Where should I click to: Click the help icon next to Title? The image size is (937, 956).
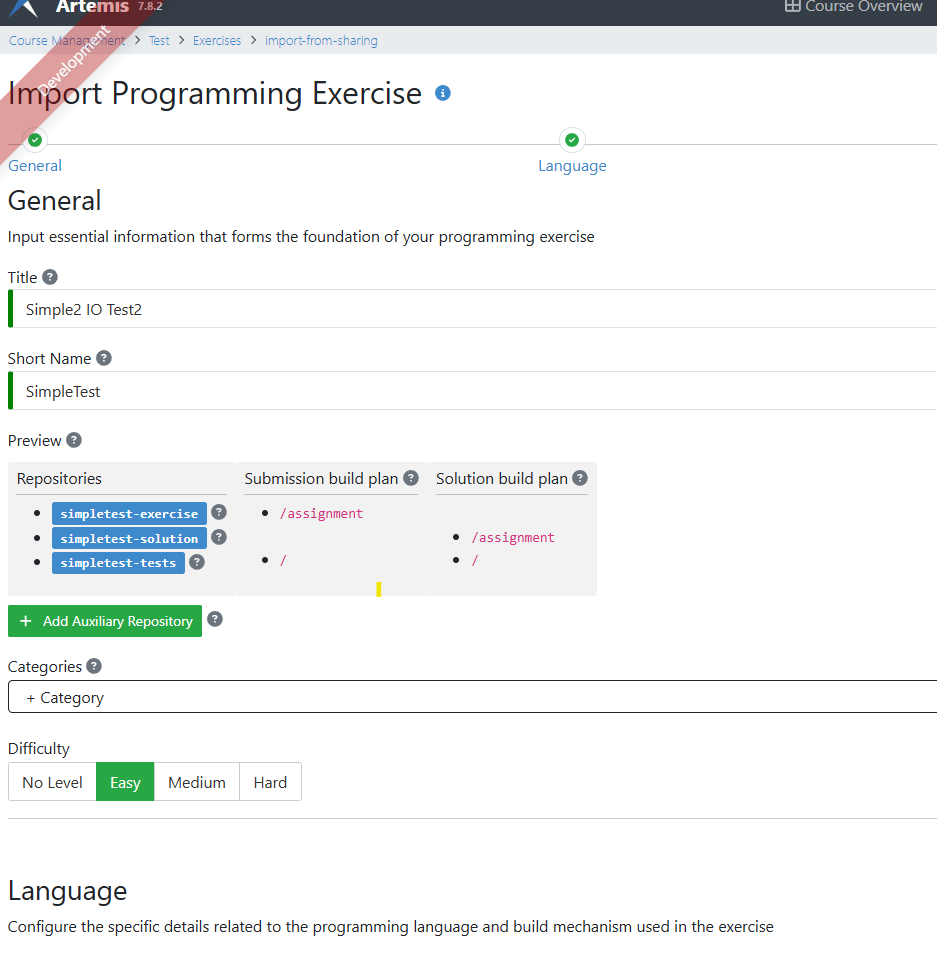click(50, 277)
